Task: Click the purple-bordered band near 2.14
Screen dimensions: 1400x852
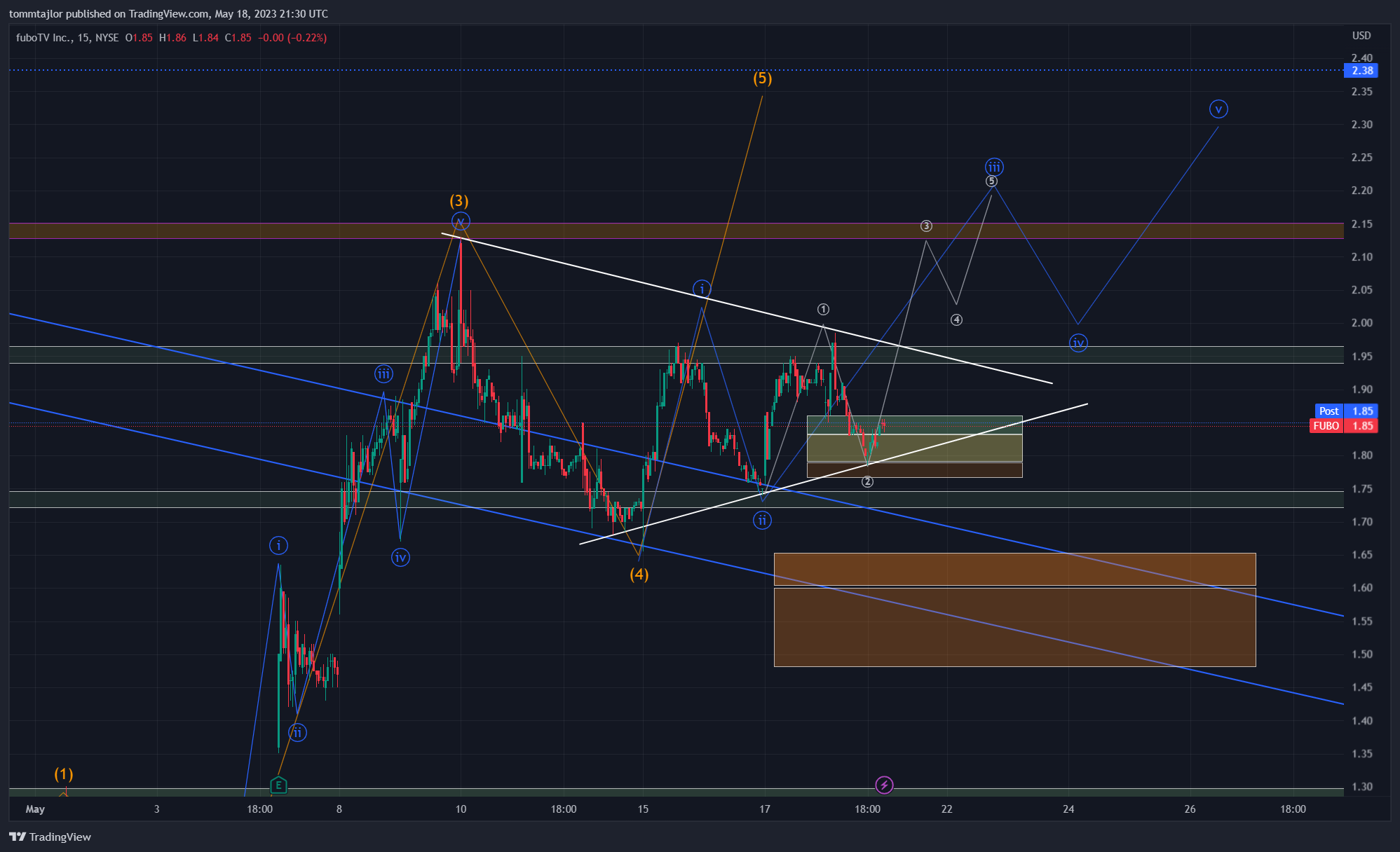Action: [677, 231]
